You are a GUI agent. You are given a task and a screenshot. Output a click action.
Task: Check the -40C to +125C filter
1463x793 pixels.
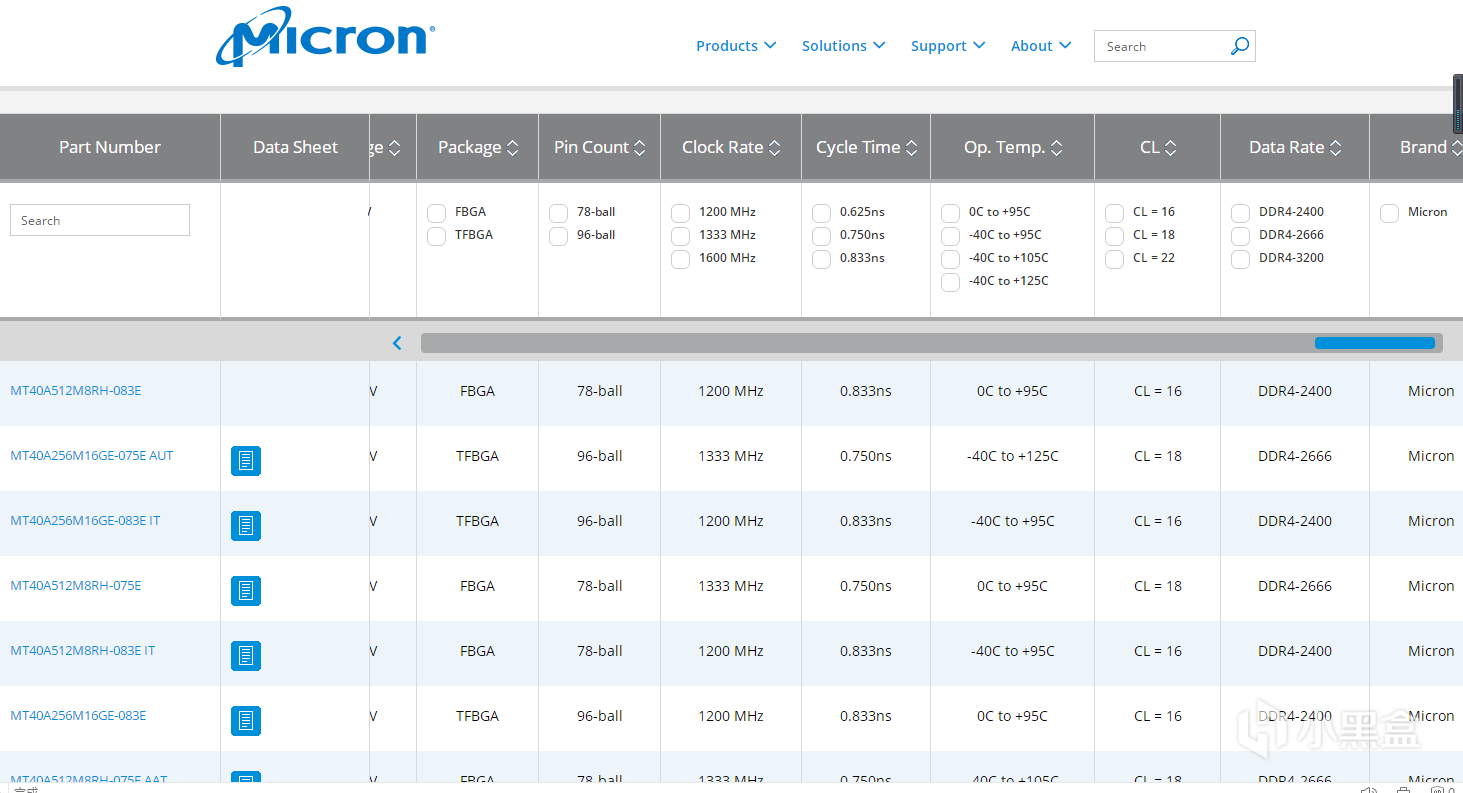coord(950,282)
